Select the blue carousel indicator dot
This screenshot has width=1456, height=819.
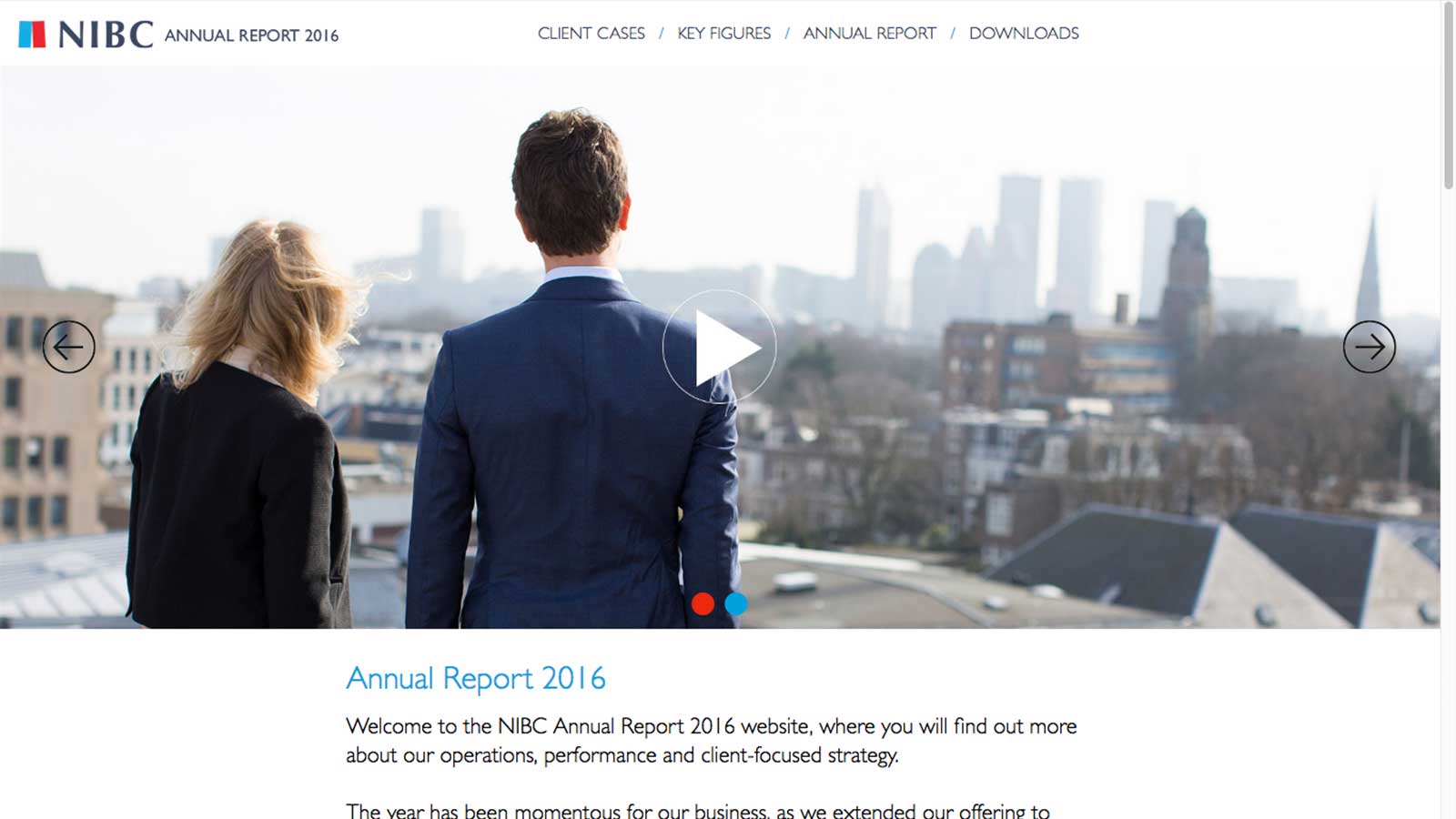click(736, 603)
